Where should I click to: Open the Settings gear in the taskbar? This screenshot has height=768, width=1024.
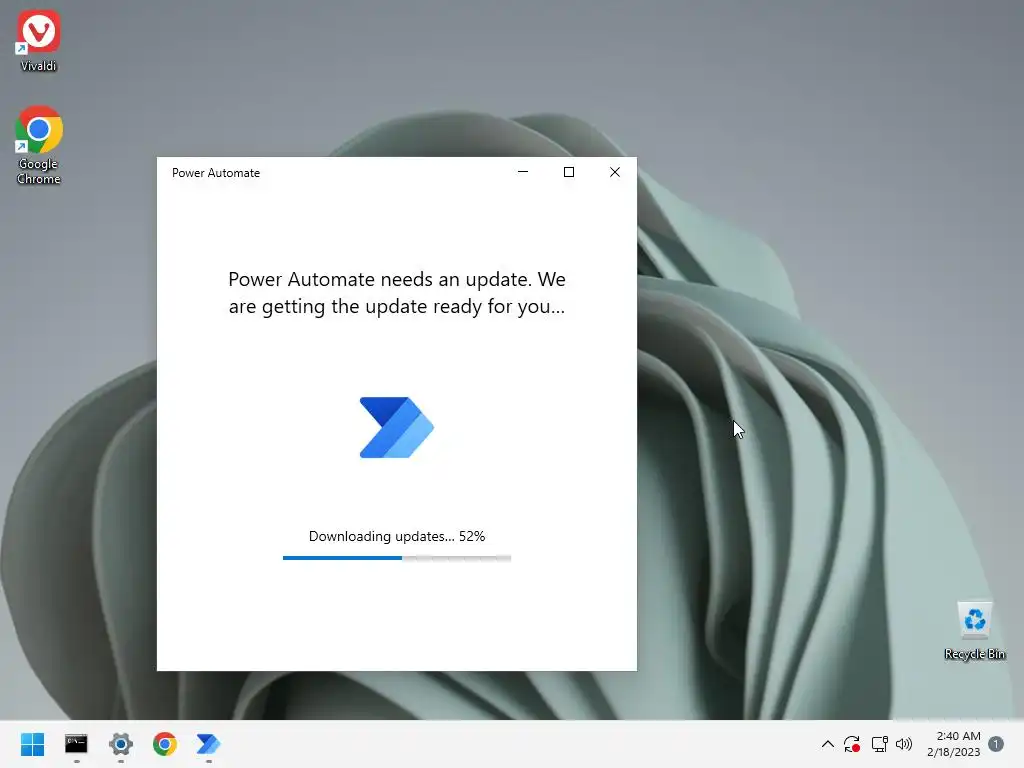tap(121, 744)
